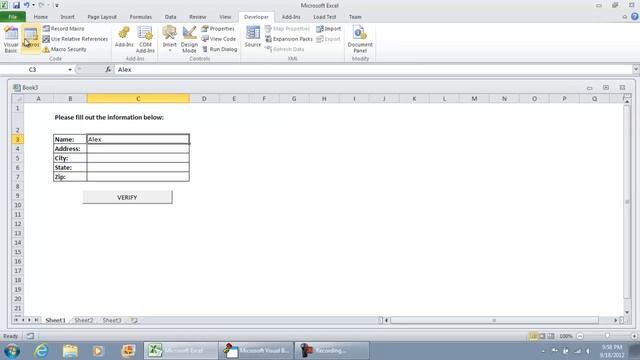Expand the Name Box dropdown

[70, 70]
